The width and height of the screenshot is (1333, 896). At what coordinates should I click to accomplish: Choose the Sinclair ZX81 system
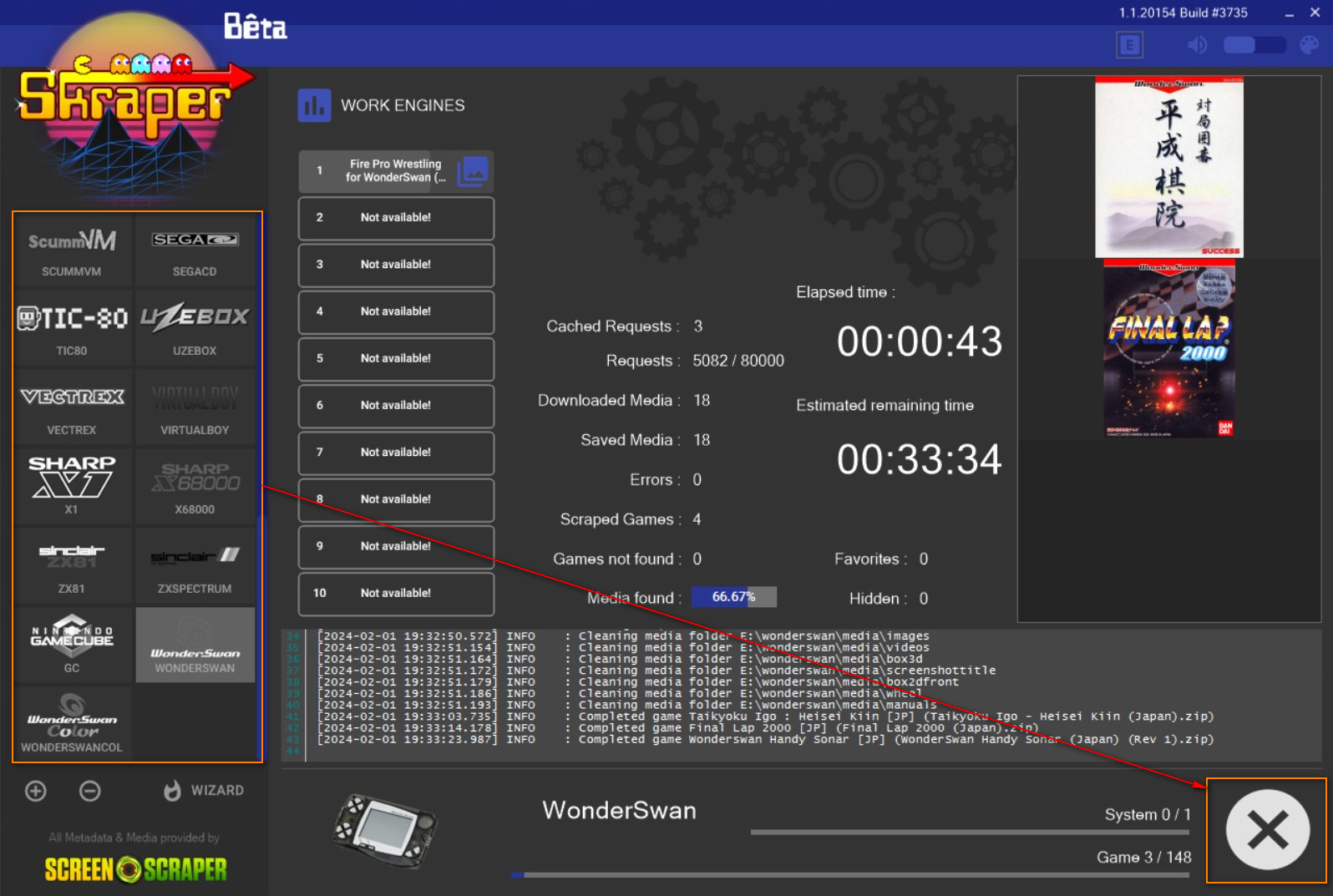click(72, 568)
